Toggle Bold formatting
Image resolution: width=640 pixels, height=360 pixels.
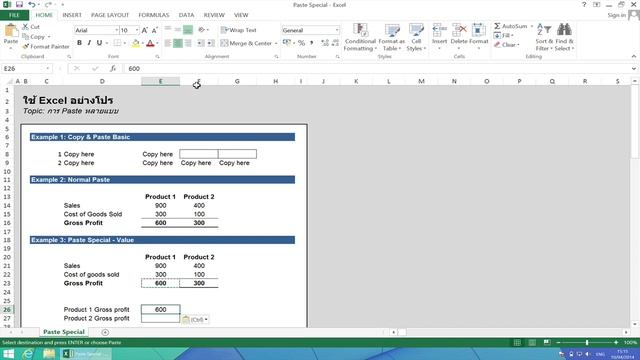[x=79, y=43]
